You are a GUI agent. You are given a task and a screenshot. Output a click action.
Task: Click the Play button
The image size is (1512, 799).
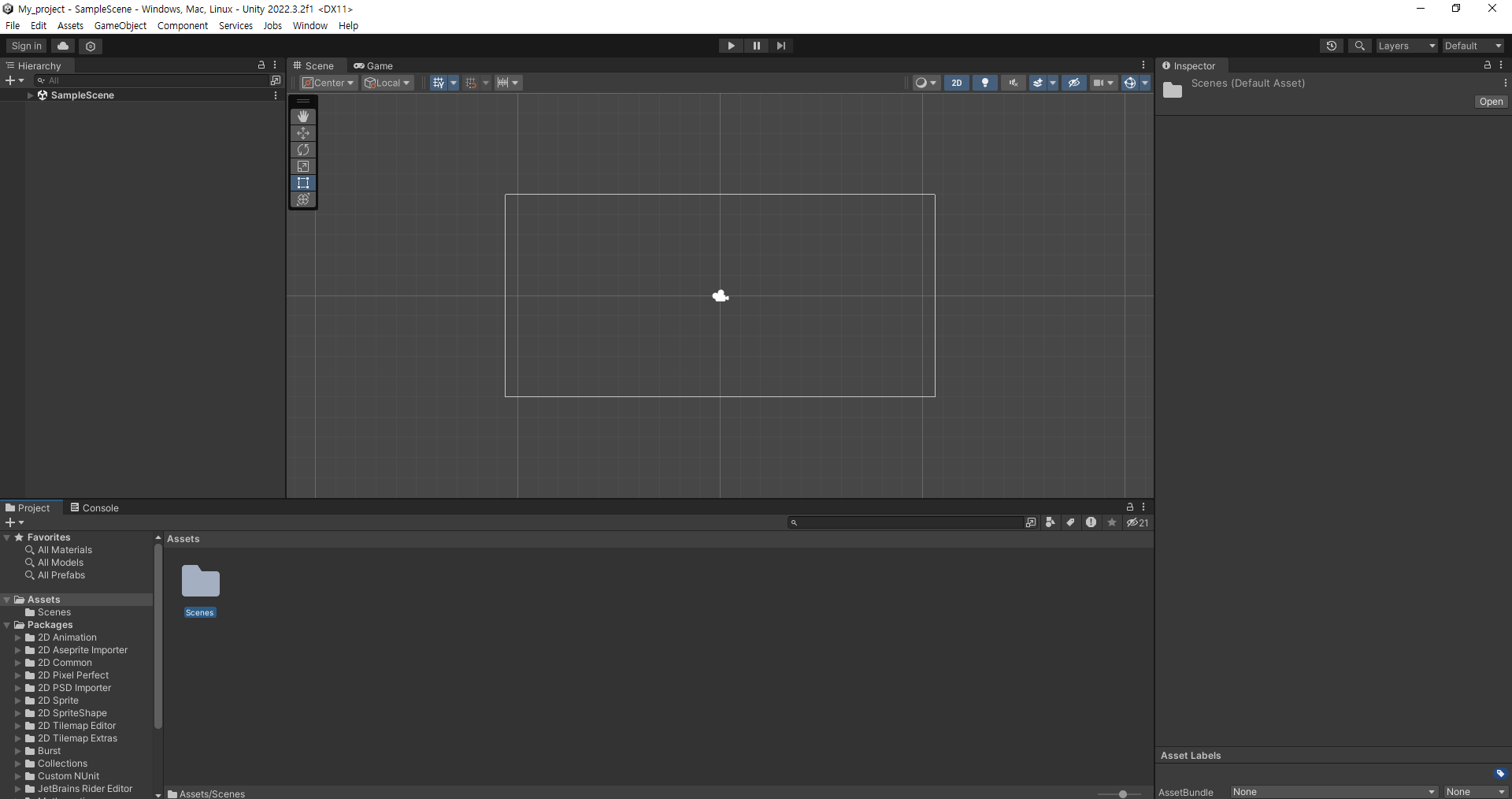tap(731, 46)
